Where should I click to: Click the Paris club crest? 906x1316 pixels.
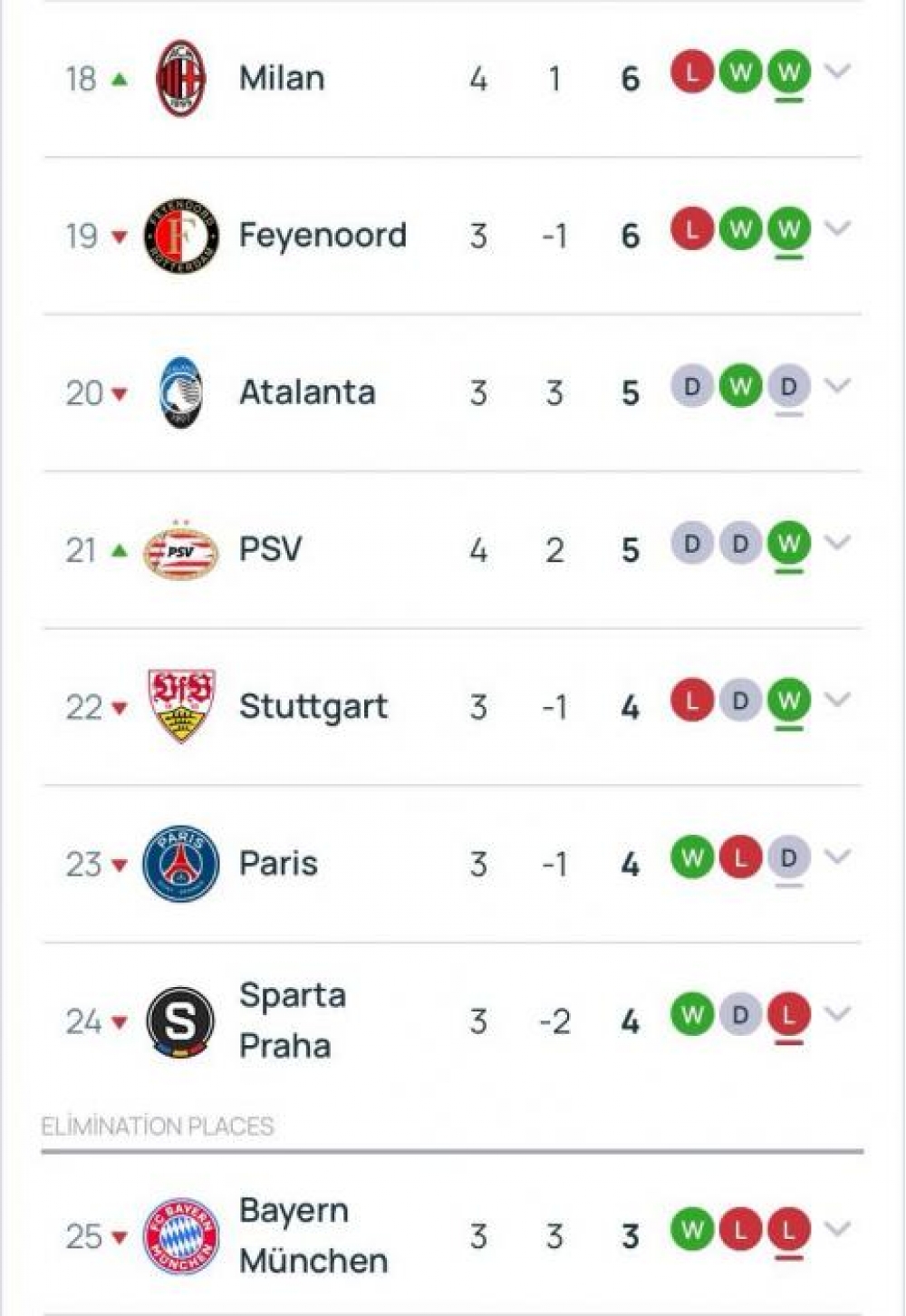pyautogui.click(x=181, y=864)
